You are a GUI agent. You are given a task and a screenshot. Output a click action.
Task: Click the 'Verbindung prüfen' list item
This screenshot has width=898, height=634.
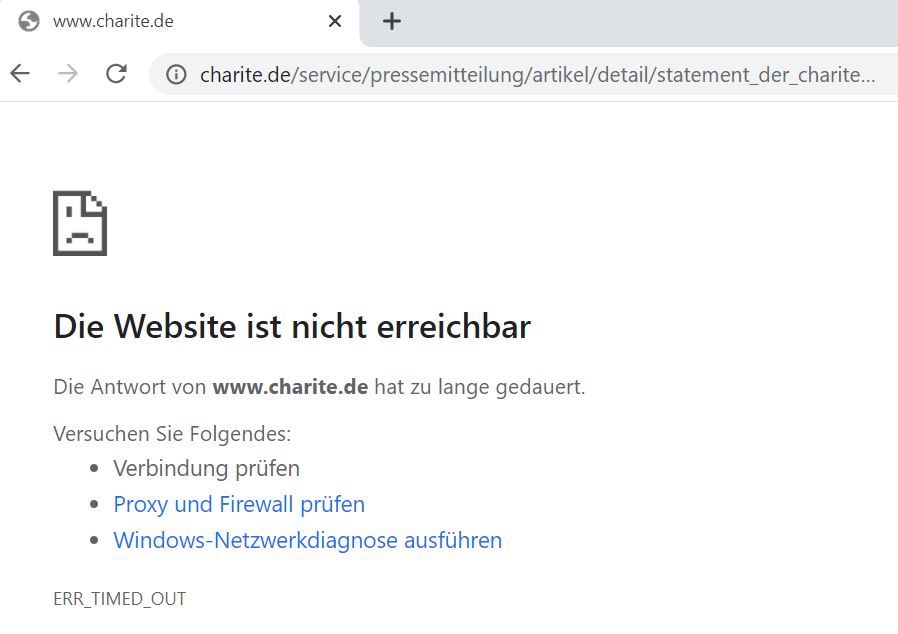point(206,468)
